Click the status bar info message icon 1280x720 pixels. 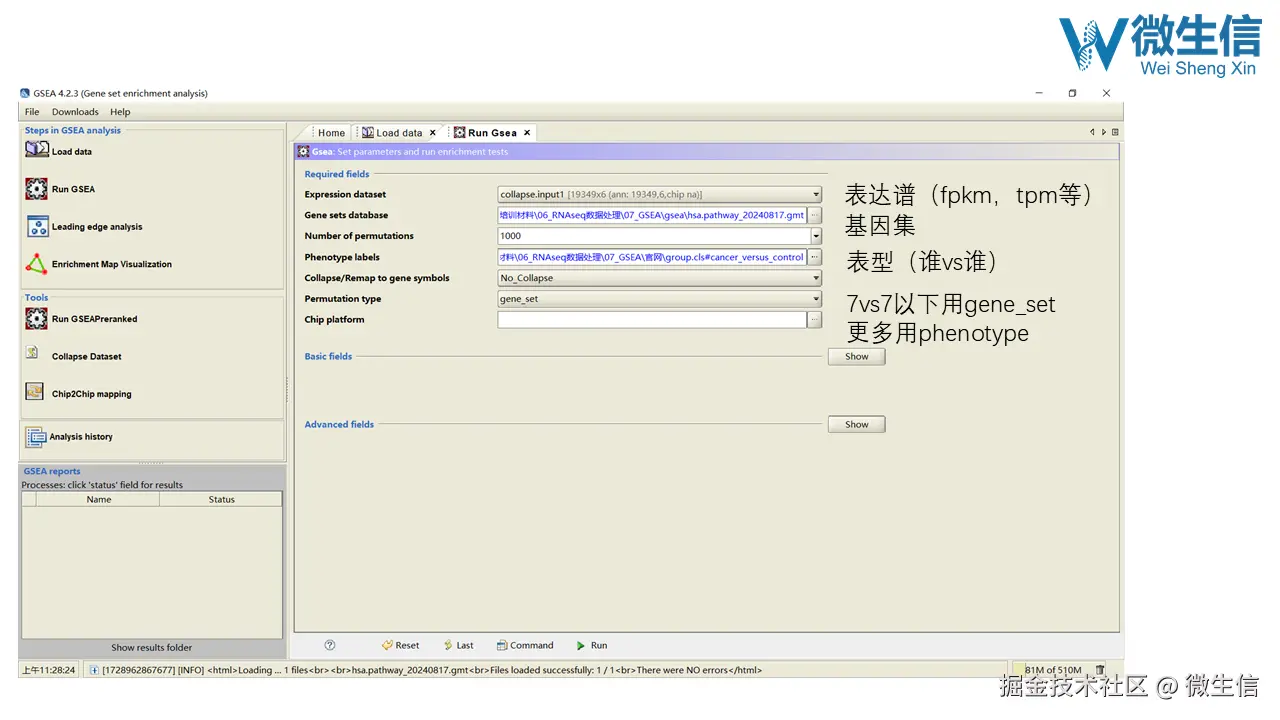[x=94, y=670]
